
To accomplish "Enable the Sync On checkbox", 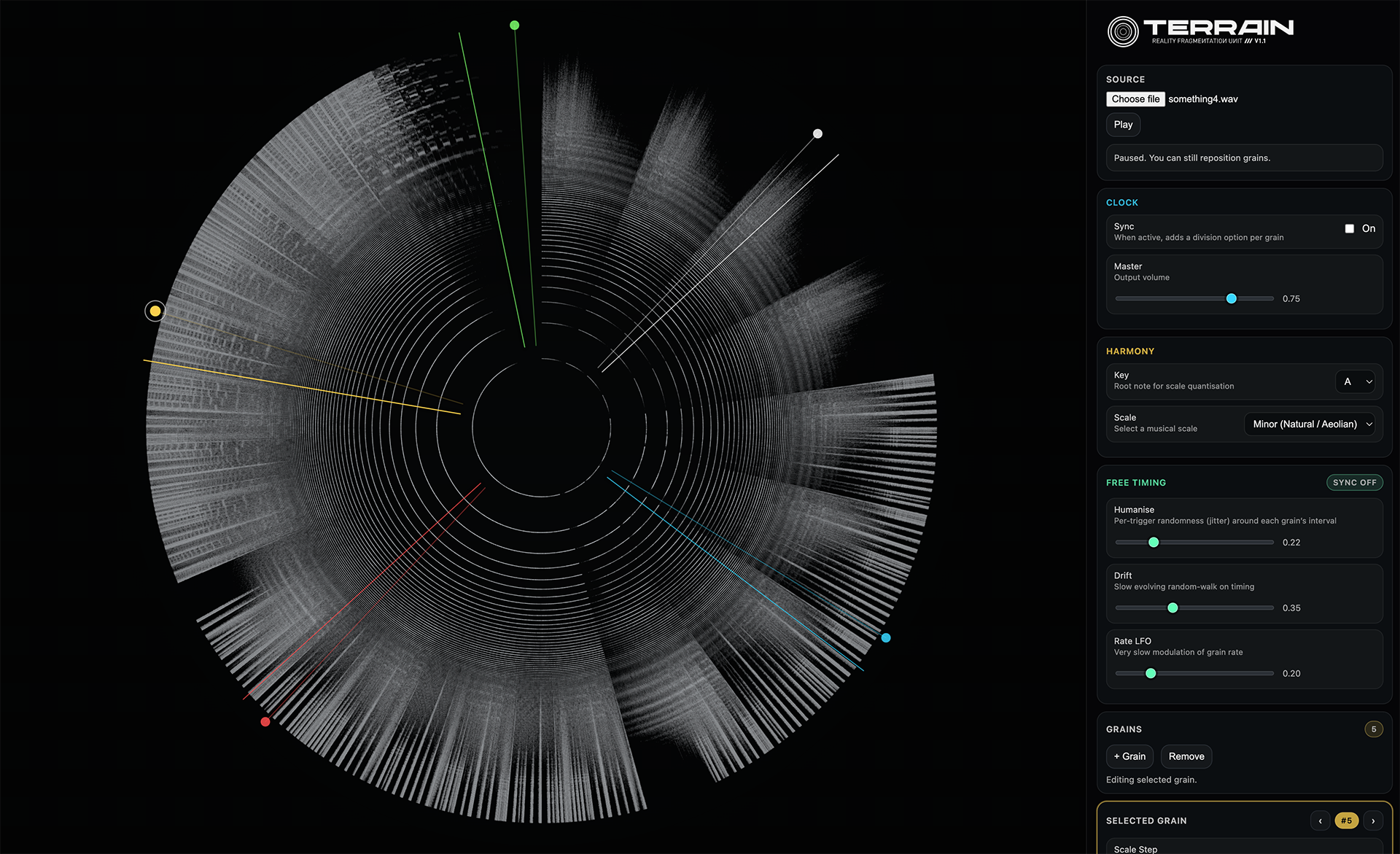I will click(1350, 229).
